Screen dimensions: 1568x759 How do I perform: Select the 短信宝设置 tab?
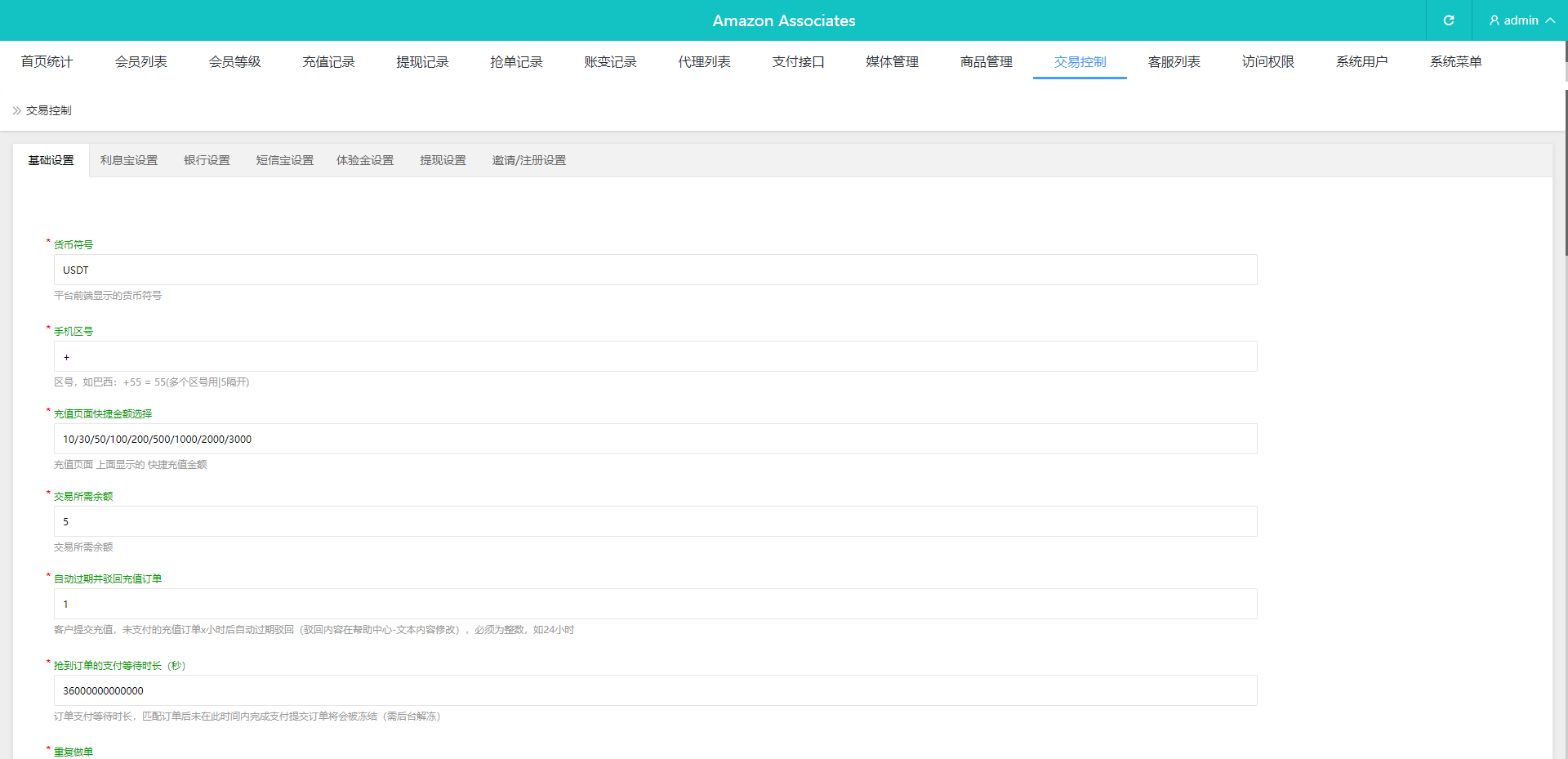(283, 160)
